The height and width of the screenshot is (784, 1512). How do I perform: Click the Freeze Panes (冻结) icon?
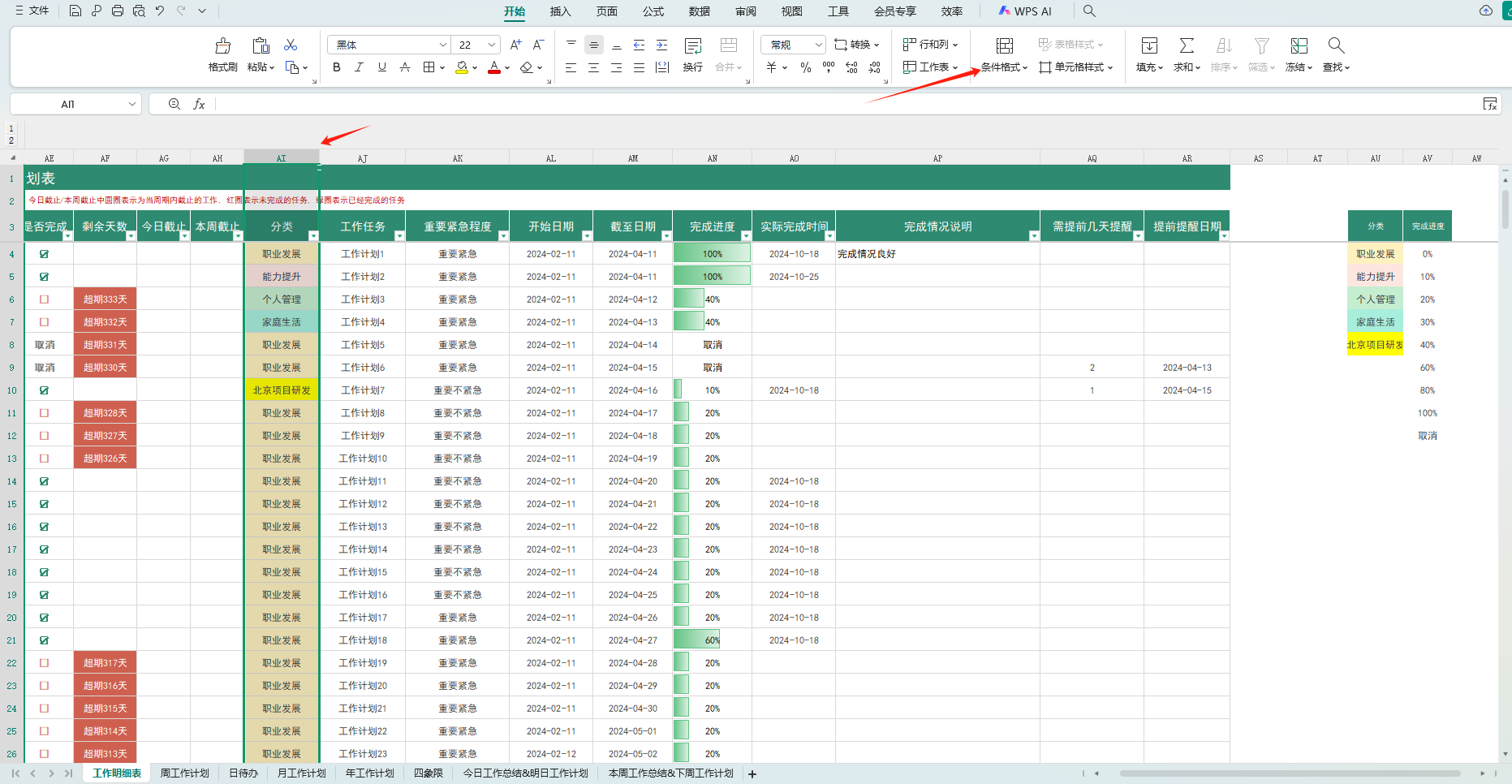[1299, 45]
